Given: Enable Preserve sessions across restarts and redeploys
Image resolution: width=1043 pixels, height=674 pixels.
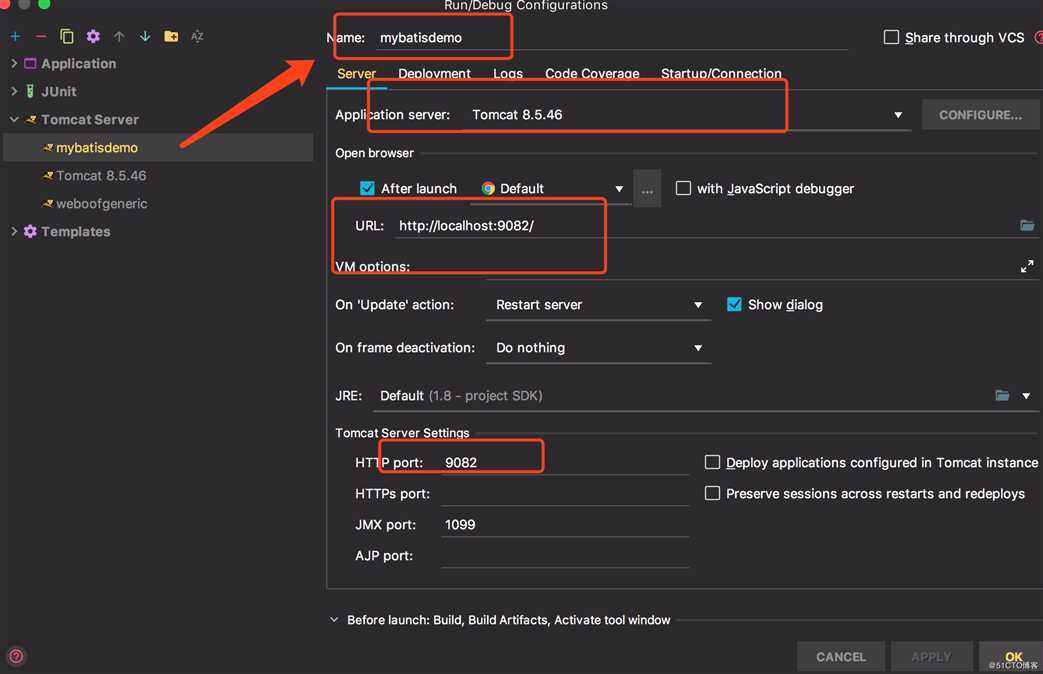Looking at the screenshot, I should (x=712, y=494).
